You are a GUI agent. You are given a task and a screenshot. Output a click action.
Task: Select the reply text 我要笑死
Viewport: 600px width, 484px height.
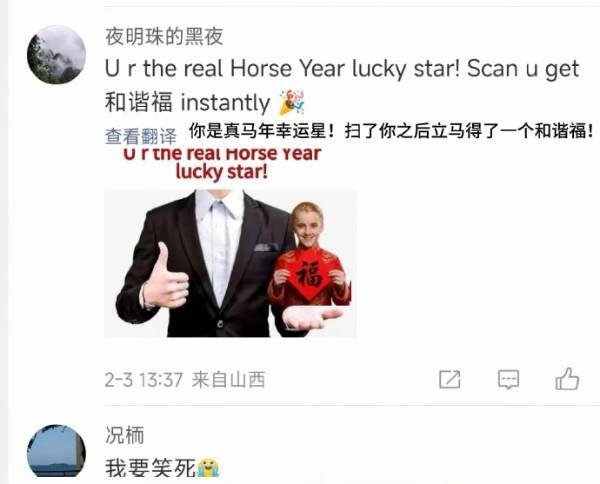point(150,468)
